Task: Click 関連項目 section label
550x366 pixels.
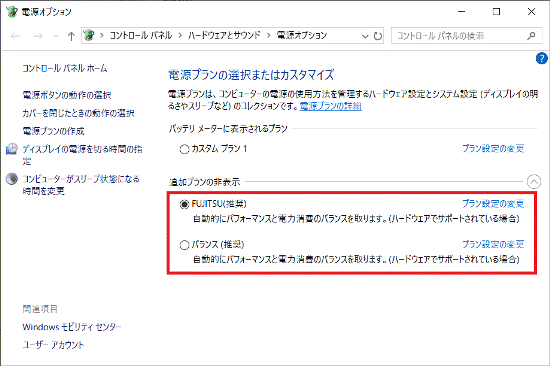Action: point(40,309)
